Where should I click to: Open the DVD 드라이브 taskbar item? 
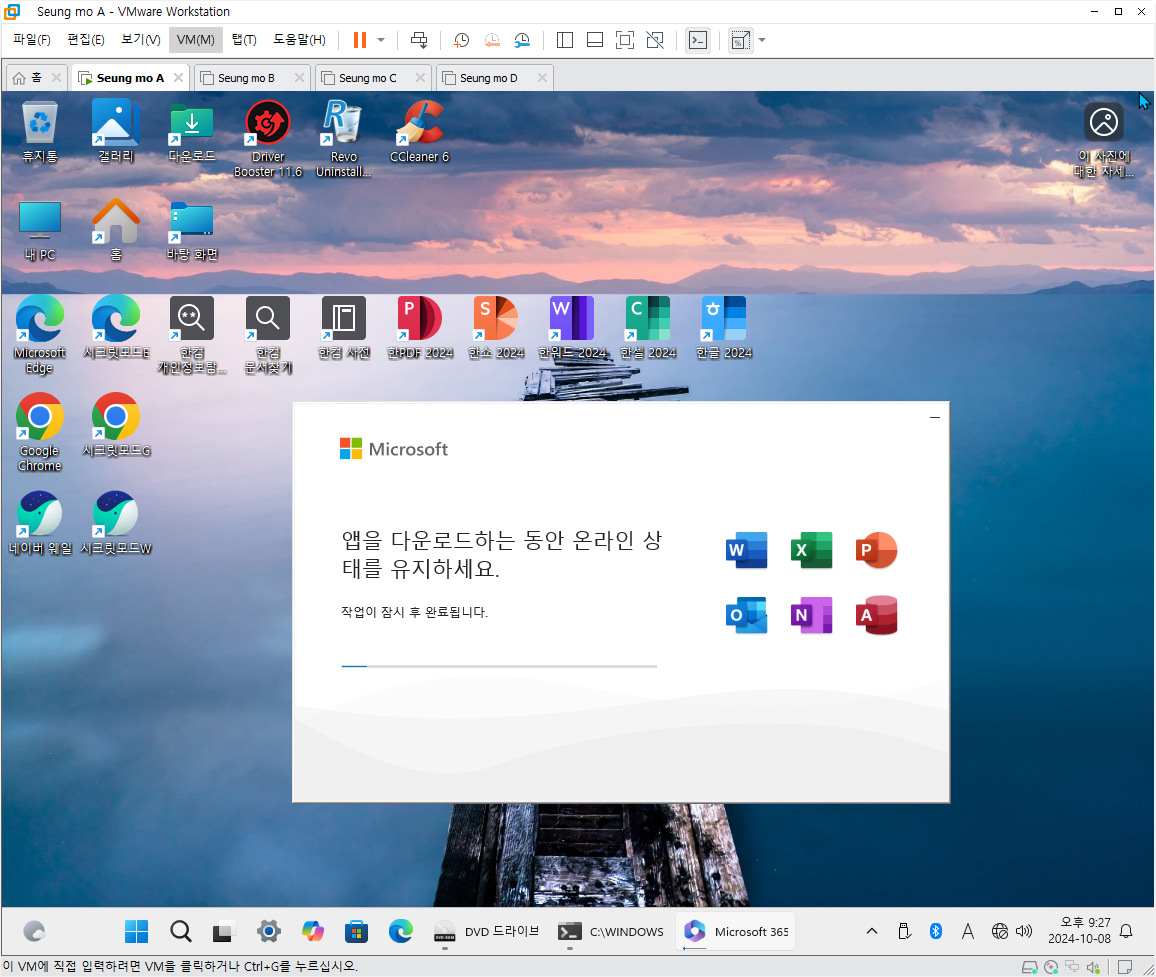pyautogui.click(x=487, y=931)
